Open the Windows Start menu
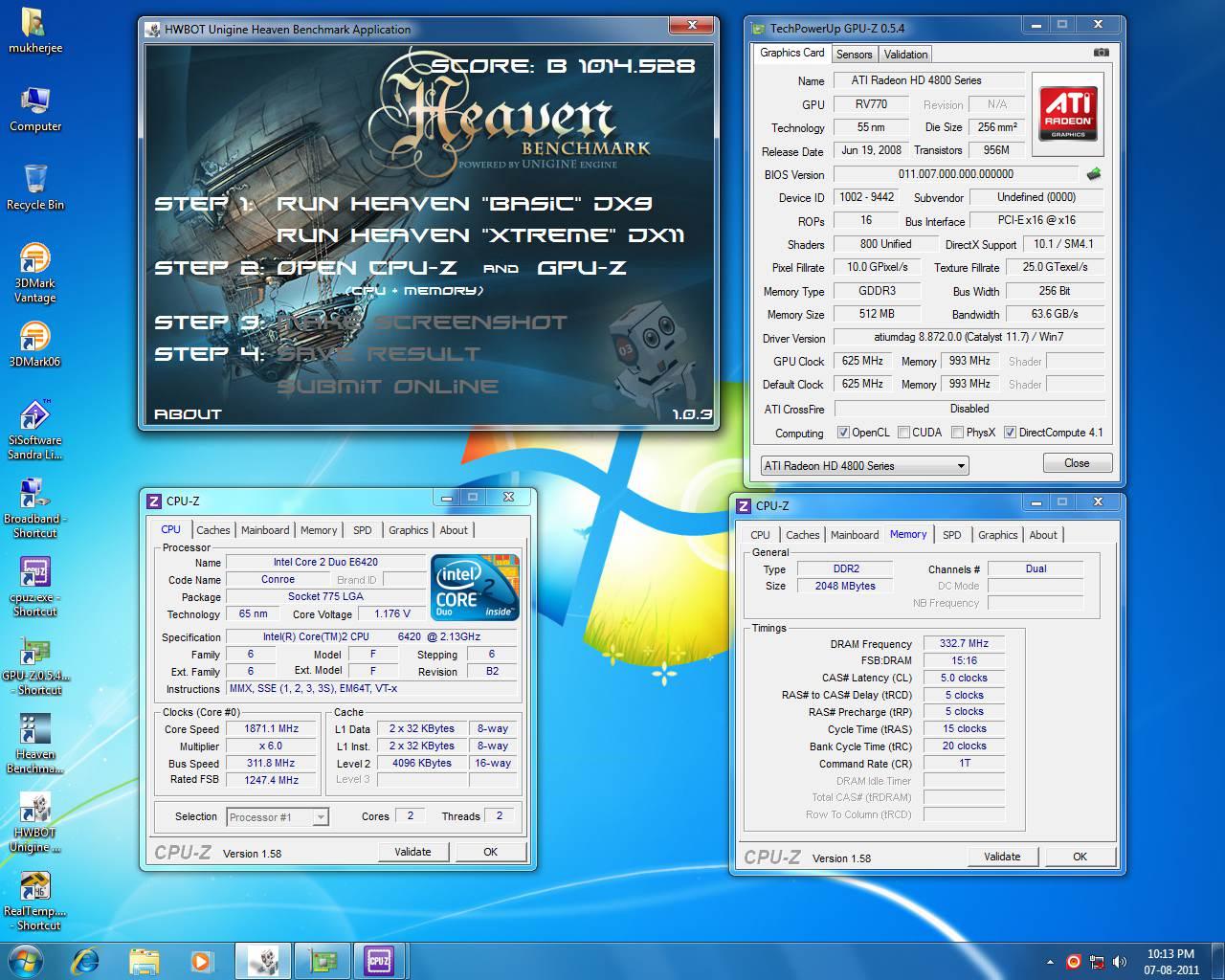 click(26, 960)
